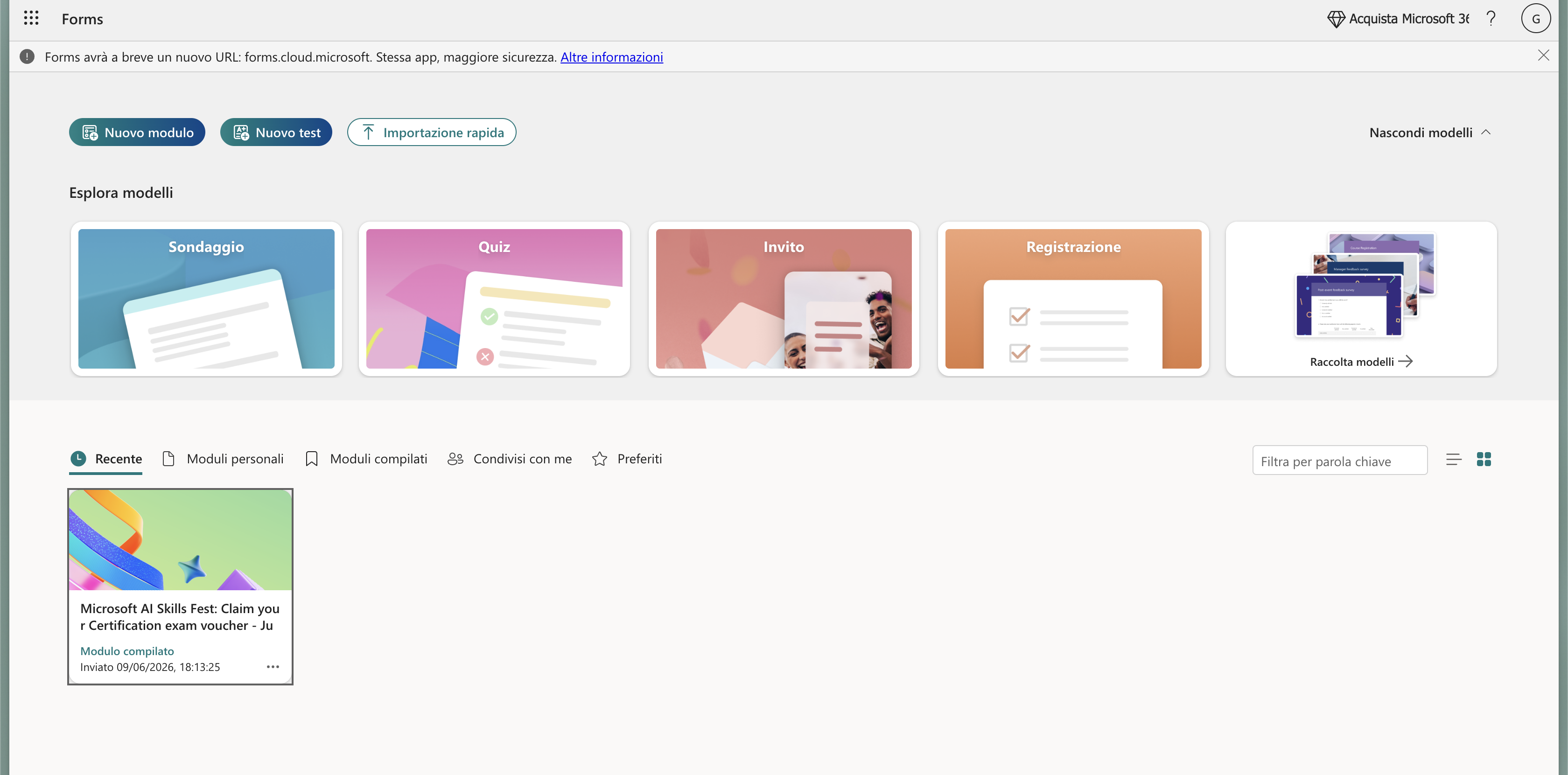Click 'Inviato 09/06/2026, 18:13:25' text

[150, 667]
